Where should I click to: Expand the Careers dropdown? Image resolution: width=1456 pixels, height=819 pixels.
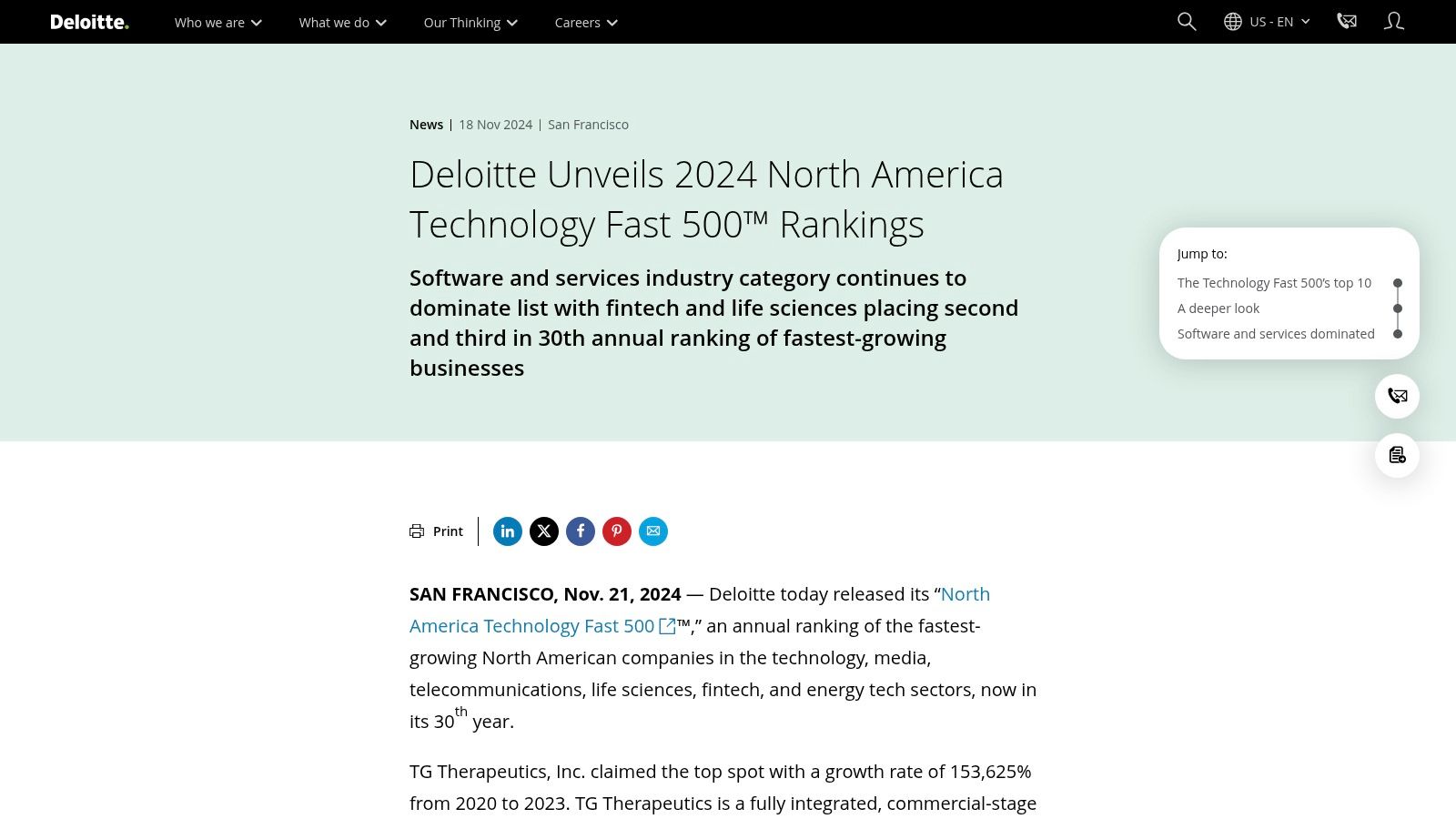(585, 22)
